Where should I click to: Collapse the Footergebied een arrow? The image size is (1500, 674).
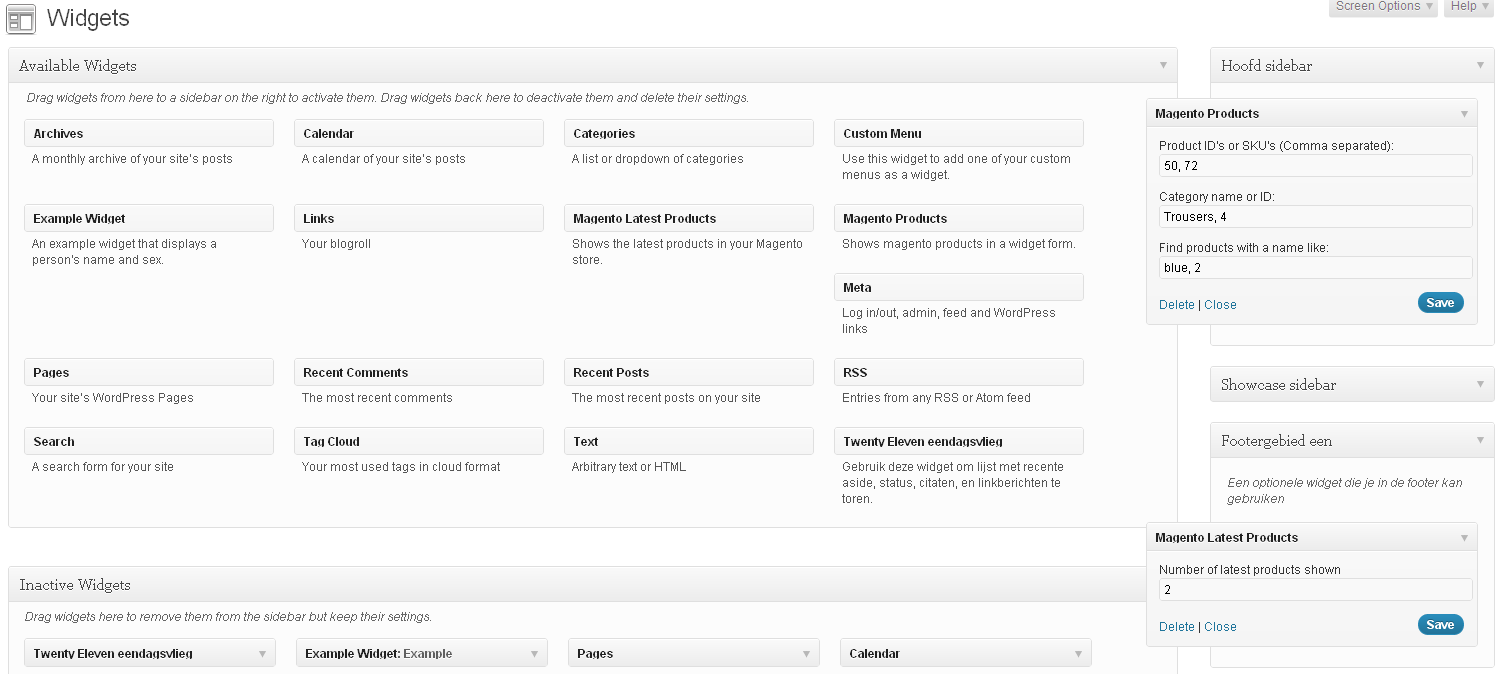pyautogui.click(x=1480, y=440)
